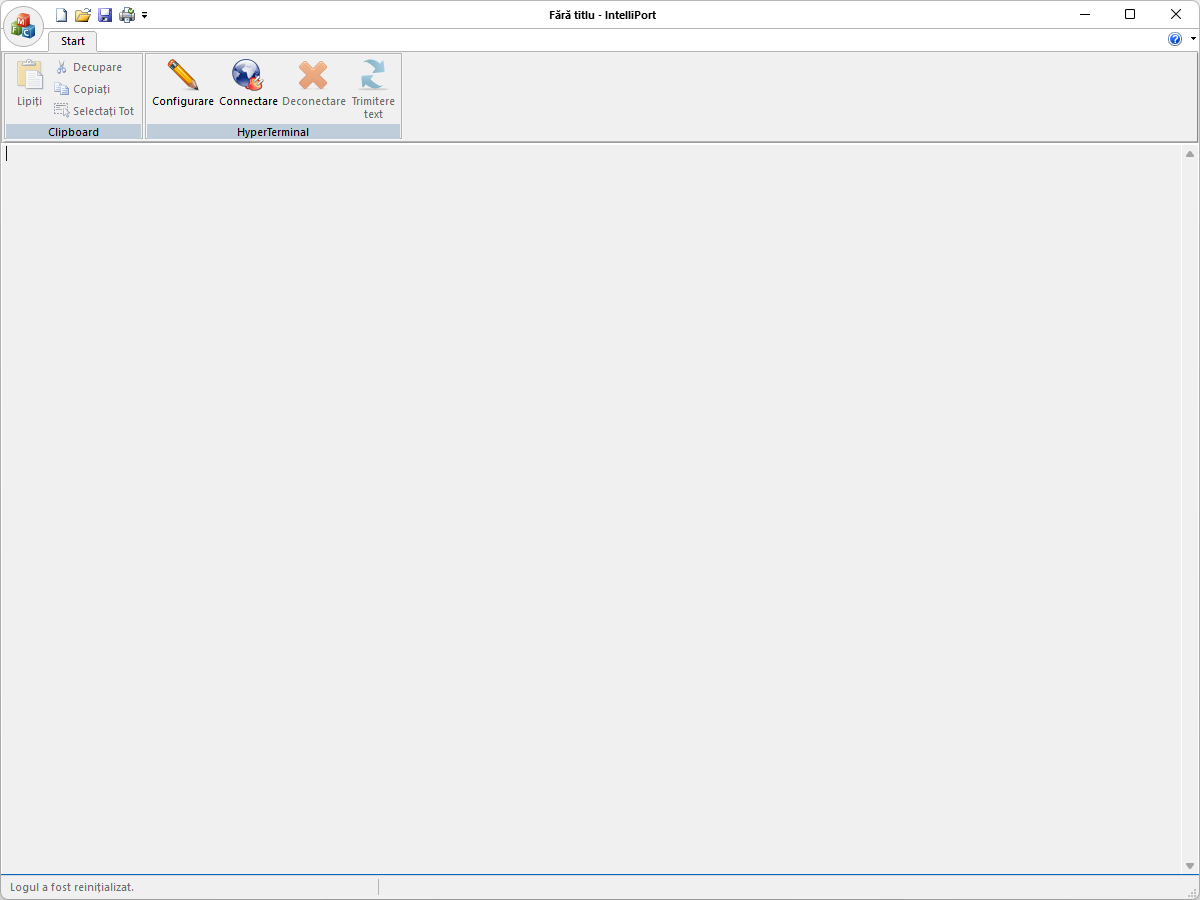This screenshot has height=900, width=1200.
Task: Open the Configurare pencil tool
Action: tap(183, 77)
